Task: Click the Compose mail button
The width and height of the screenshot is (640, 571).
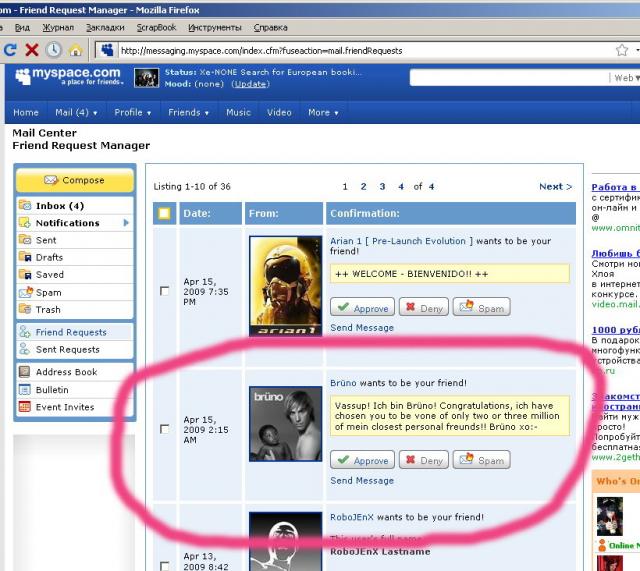Action: point(75,180)
